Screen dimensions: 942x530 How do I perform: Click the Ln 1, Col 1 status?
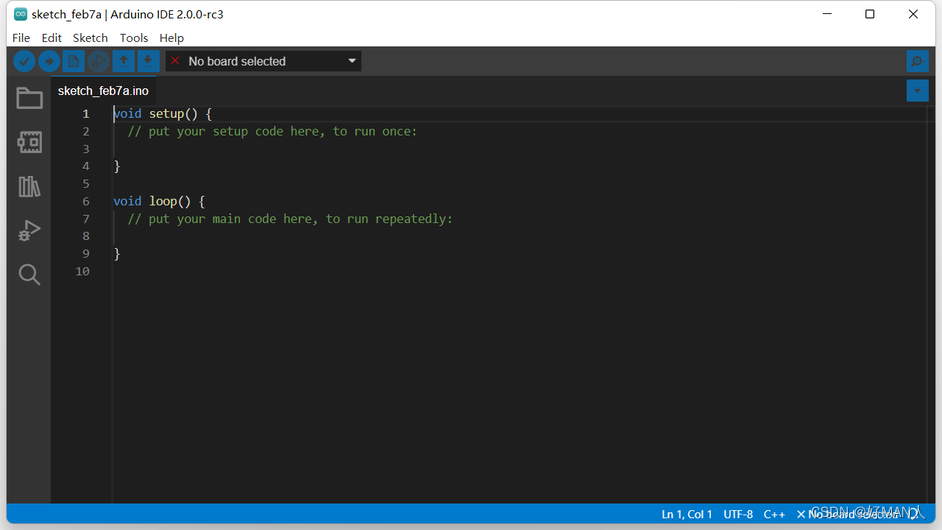[687, 514]
